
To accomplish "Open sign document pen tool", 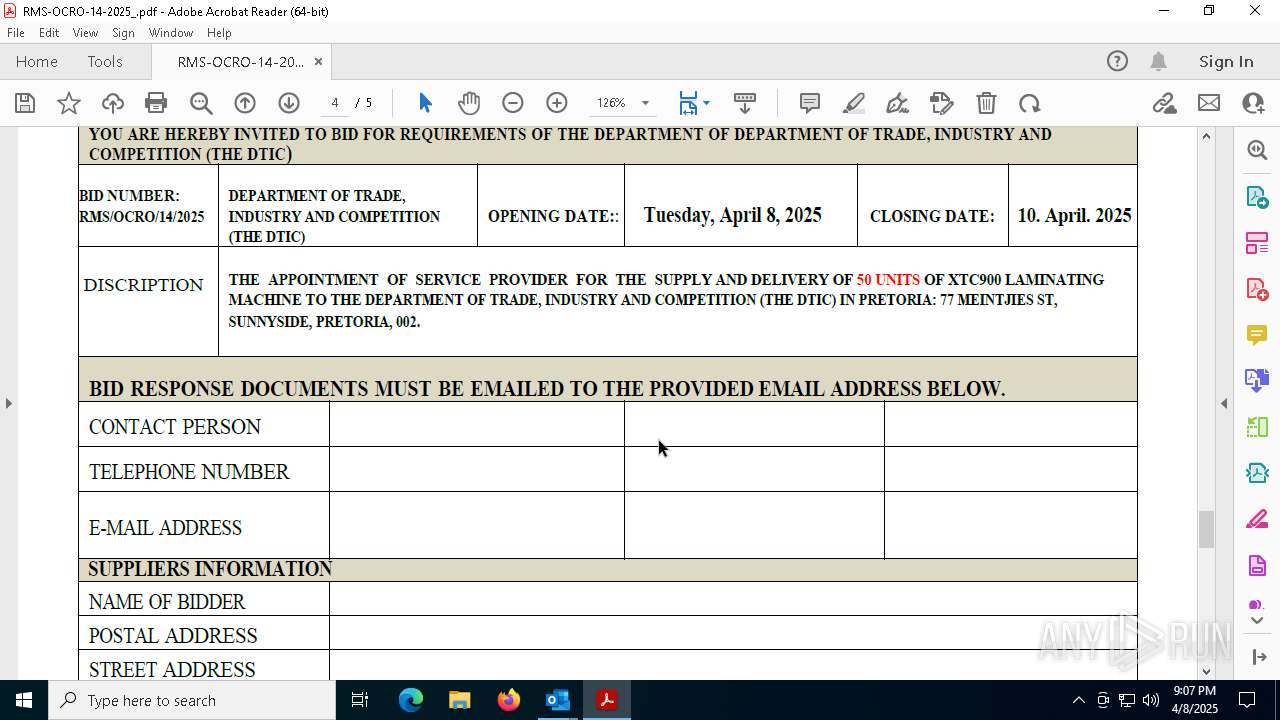I will 898,103.
